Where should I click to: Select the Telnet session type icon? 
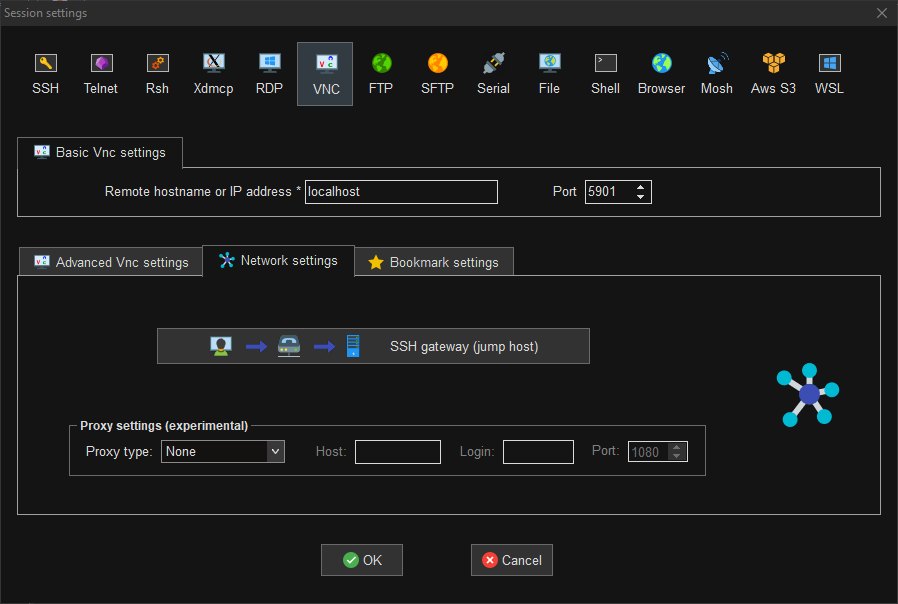pyautogui.click(x=101, y=74)
